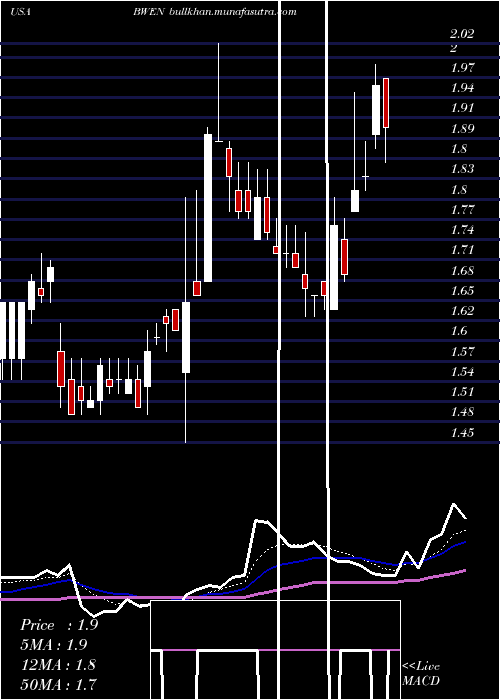Click the 12MA : 1.8 legend entry

[x=58, y=664]
